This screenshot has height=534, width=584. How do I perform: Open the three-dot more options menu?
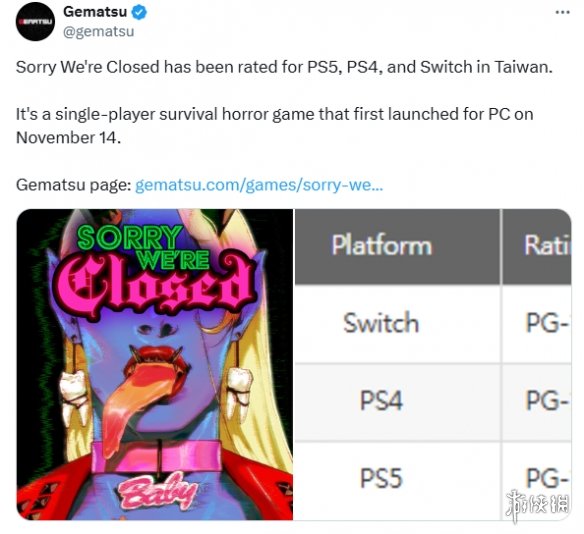coord(562,12)
